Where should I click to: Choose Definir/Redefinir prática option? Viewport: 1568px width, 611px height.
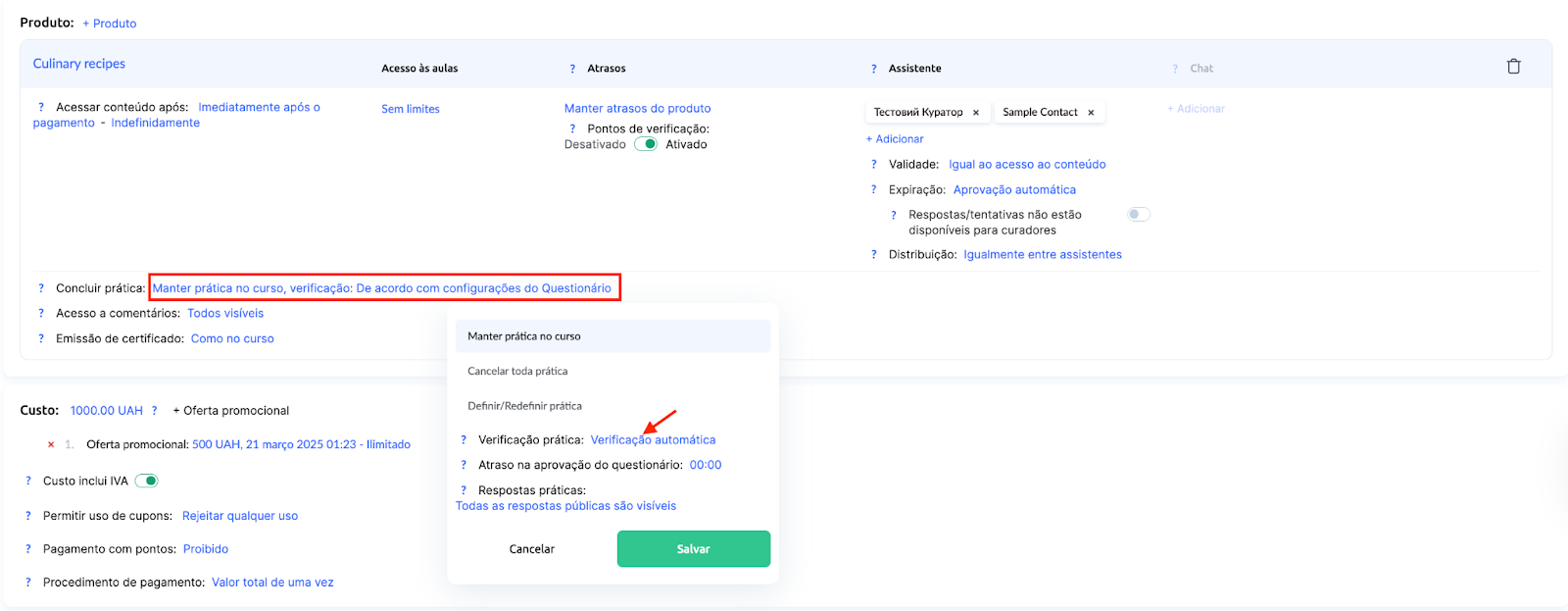524,406
